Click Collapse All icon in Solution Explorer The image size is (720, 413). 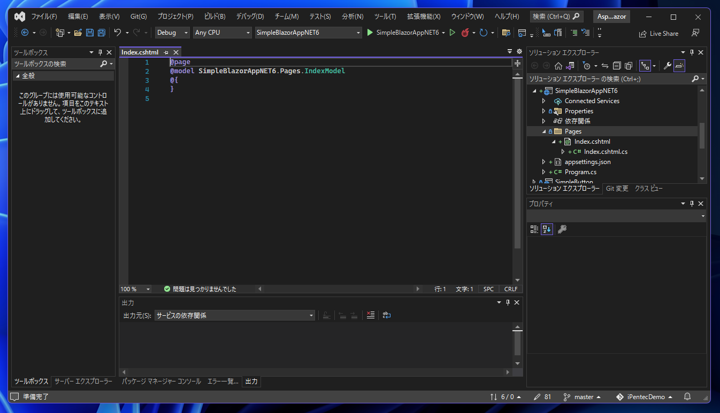pos(617,66)
